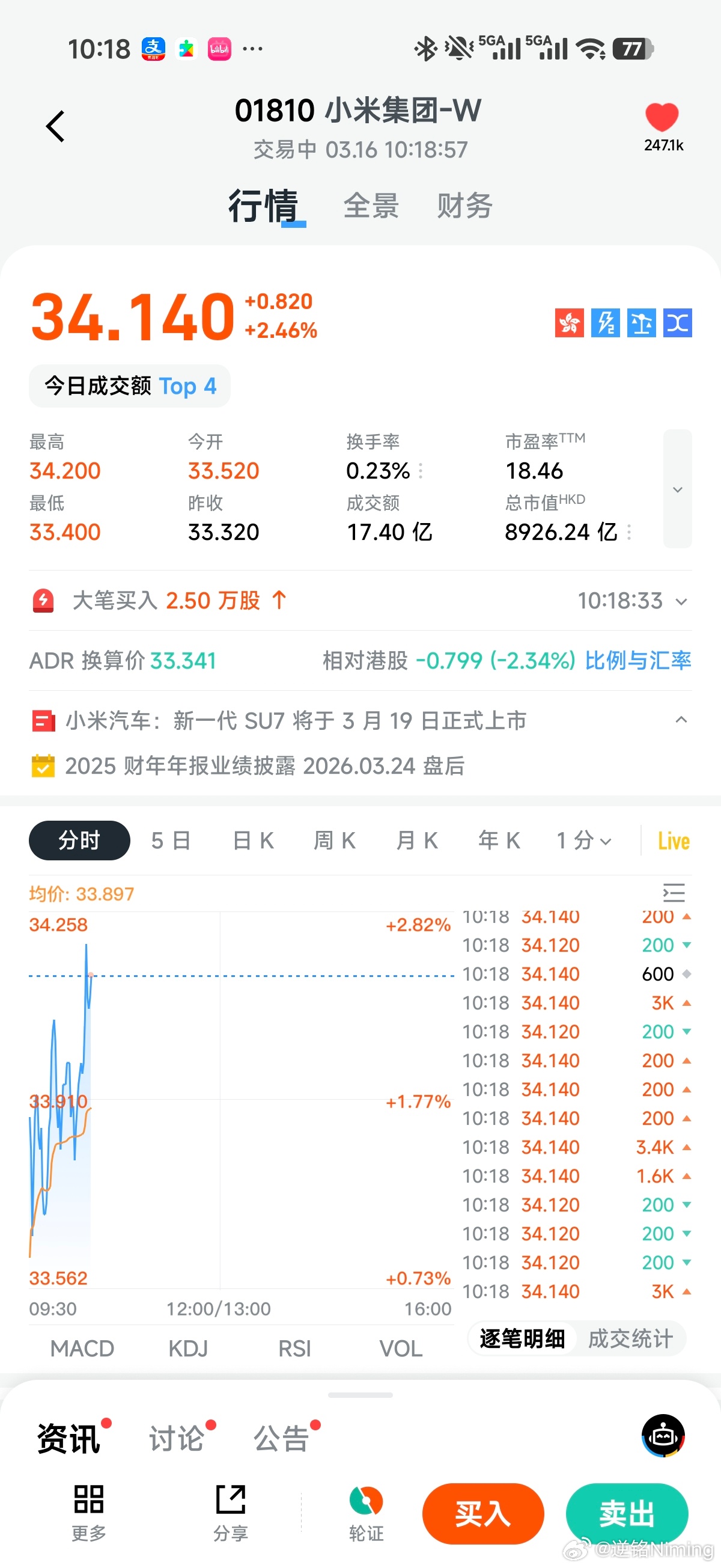Image resolution: width=721 pixels, height=1568 pixels.
Task: Tap the crossed arrows icon
Action: click(678, 323)
